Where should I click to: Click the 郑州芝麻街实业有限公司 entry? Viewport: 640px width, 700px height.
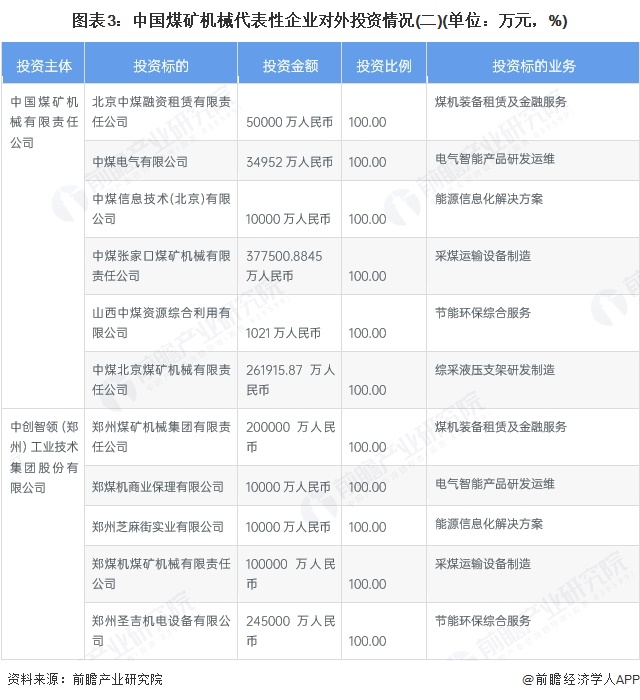158,526
